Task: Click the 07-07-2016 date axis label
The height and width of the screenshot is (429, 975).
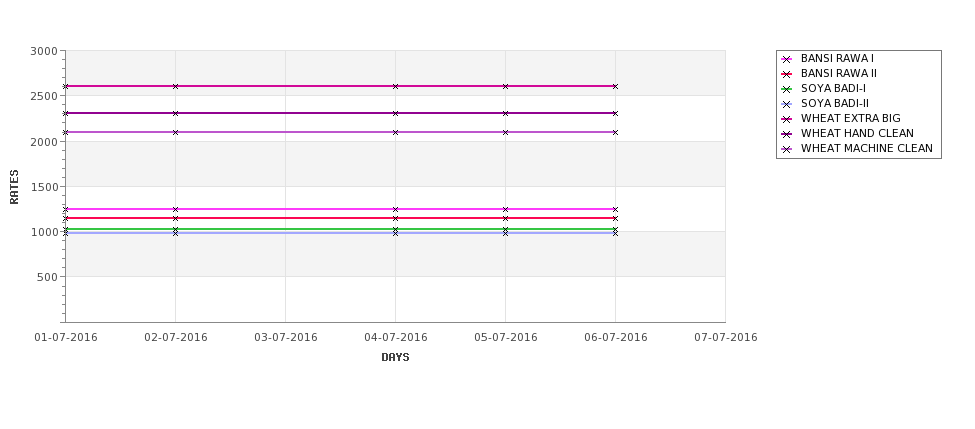Action: [726, 338]
